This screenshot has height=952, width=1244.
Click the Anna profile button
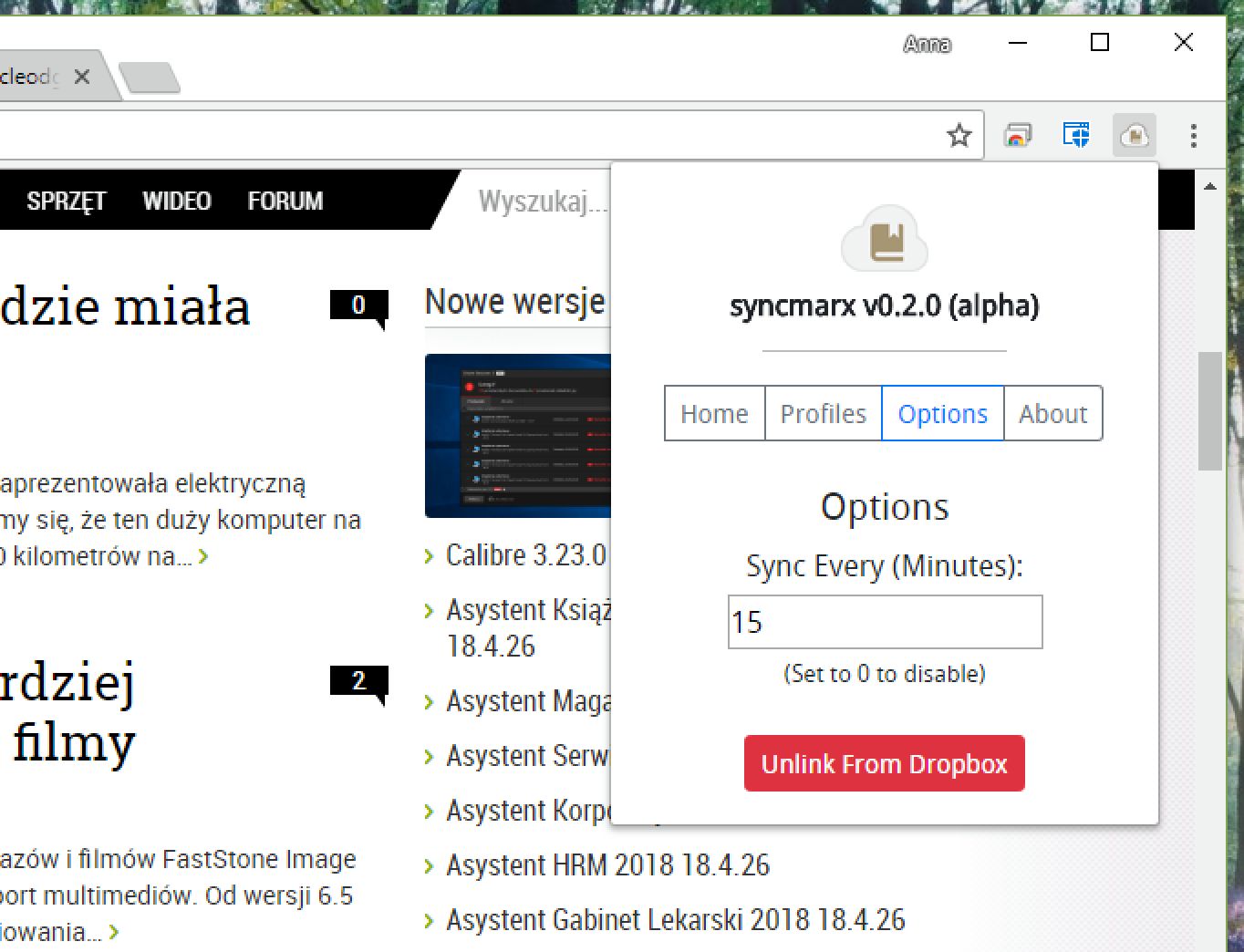pos(928,44)
